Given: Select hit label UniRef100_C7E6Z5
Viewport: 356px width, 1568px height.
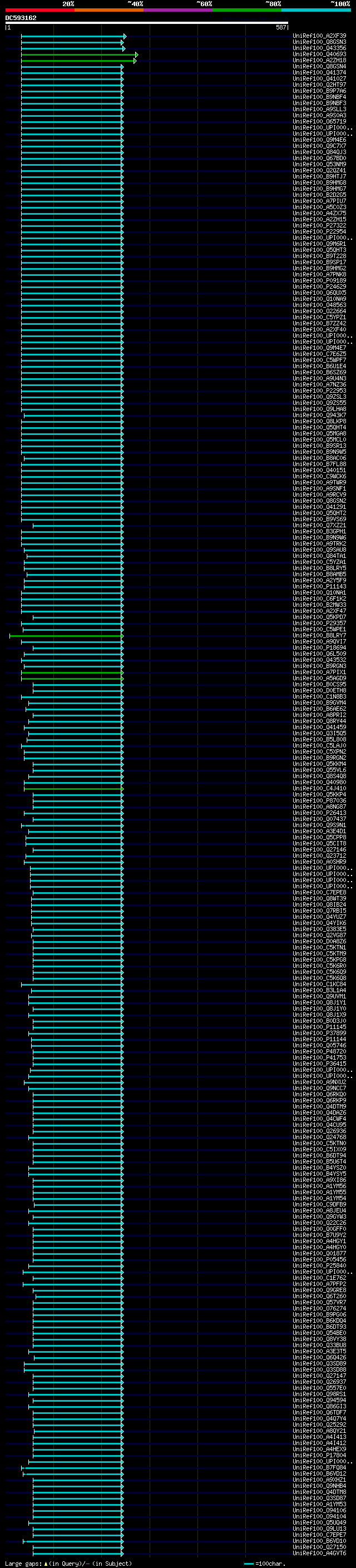Looking at the screenshot, I should [x=319, y=354].
